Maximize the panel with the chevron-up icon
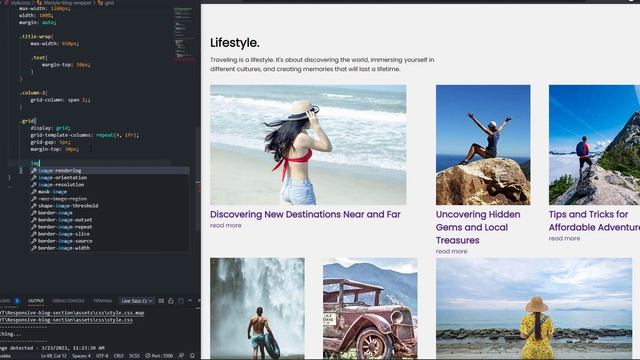640x360 pixels. click(x=190, y=301)
